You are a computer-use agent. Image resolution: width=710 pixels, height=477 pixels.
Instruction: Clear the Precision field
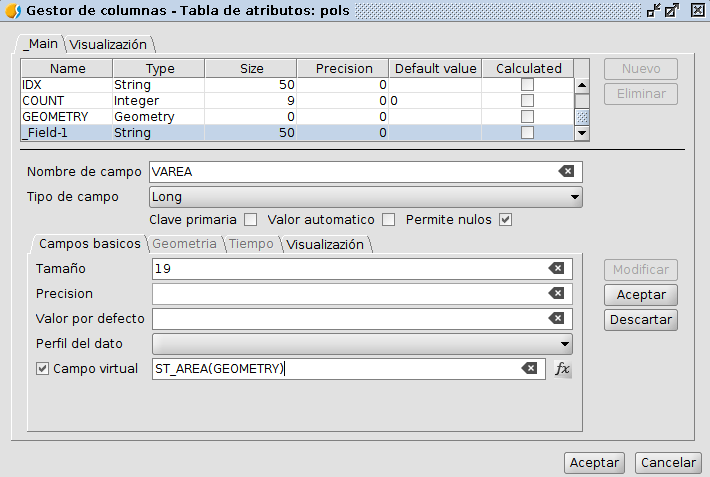556,294
